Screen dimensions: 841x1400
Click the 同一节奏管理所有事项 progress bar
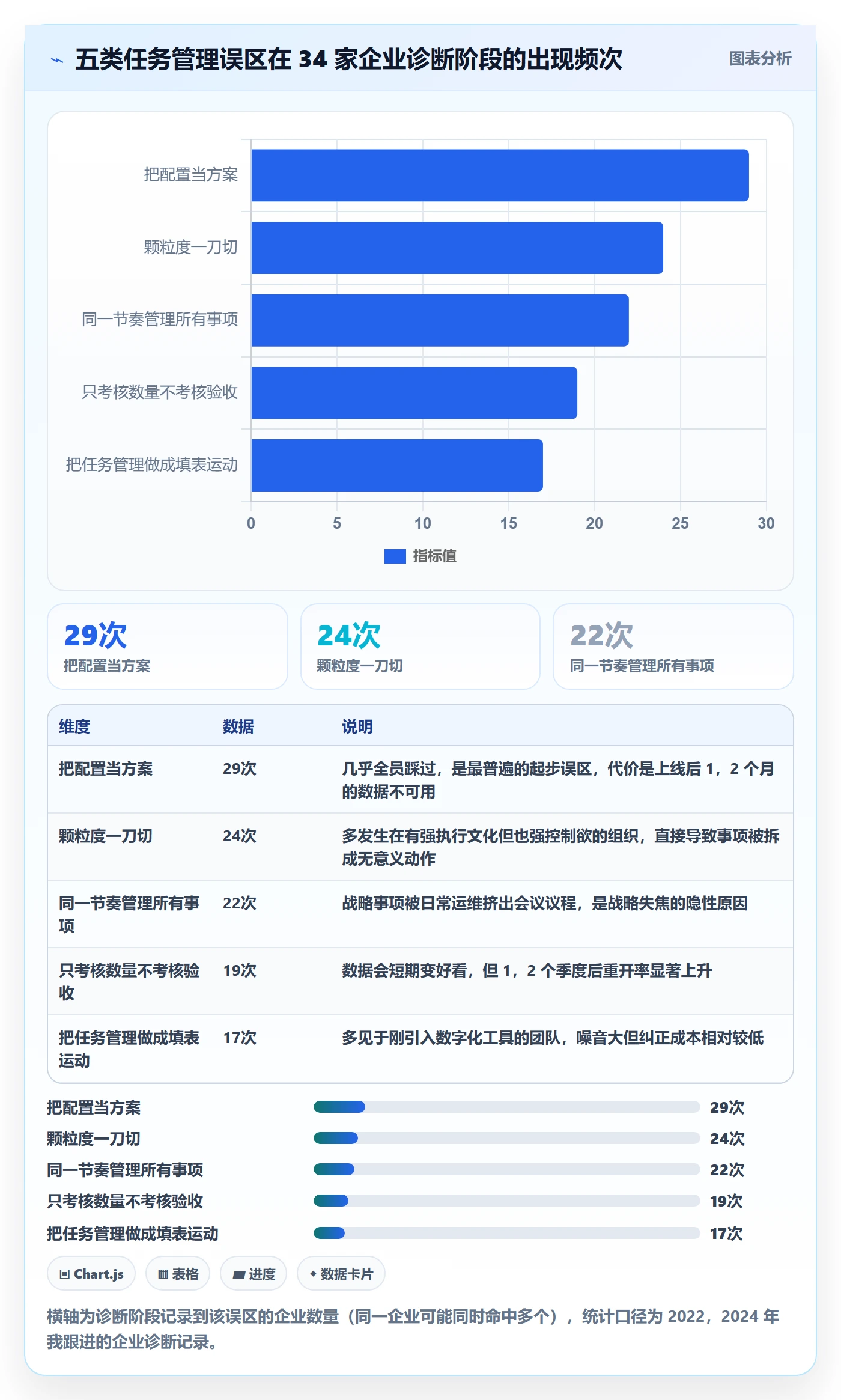506,1169
